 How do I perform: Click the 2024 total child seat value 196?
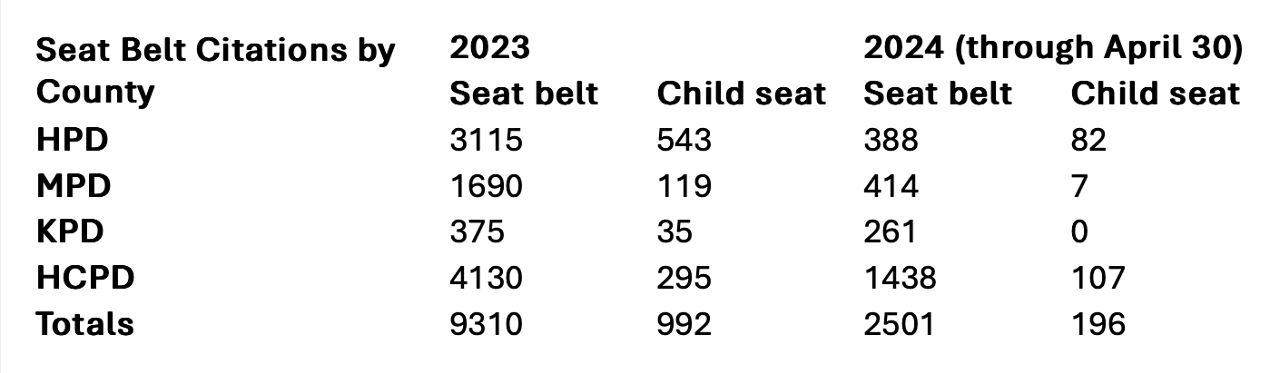click(x=1098, y=324)
